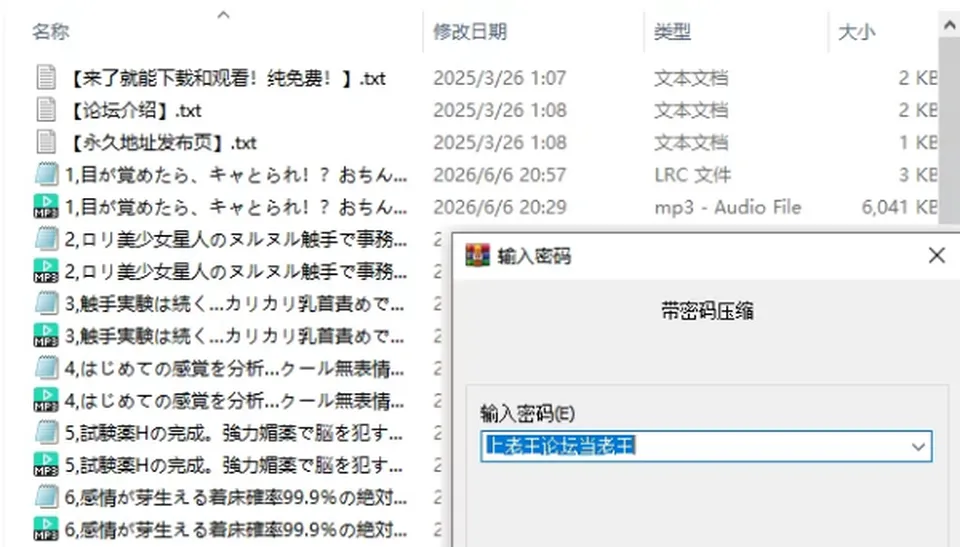Click the MP3 icon of track 5,試験薬H
Viewport: 960px width, 547px height.
click(x=46, y=465)
